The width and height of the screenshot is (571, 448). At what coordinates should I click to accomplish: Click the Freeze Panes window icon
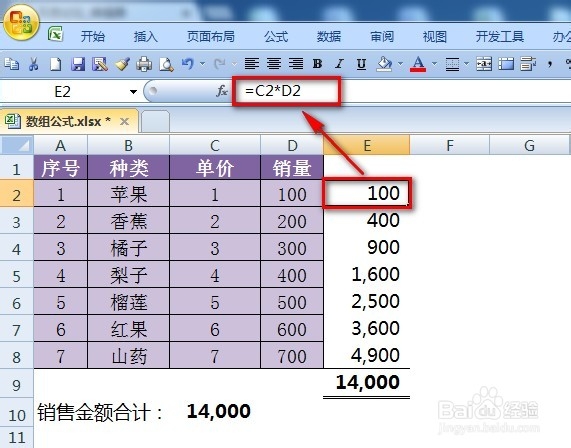click(506, 64)
